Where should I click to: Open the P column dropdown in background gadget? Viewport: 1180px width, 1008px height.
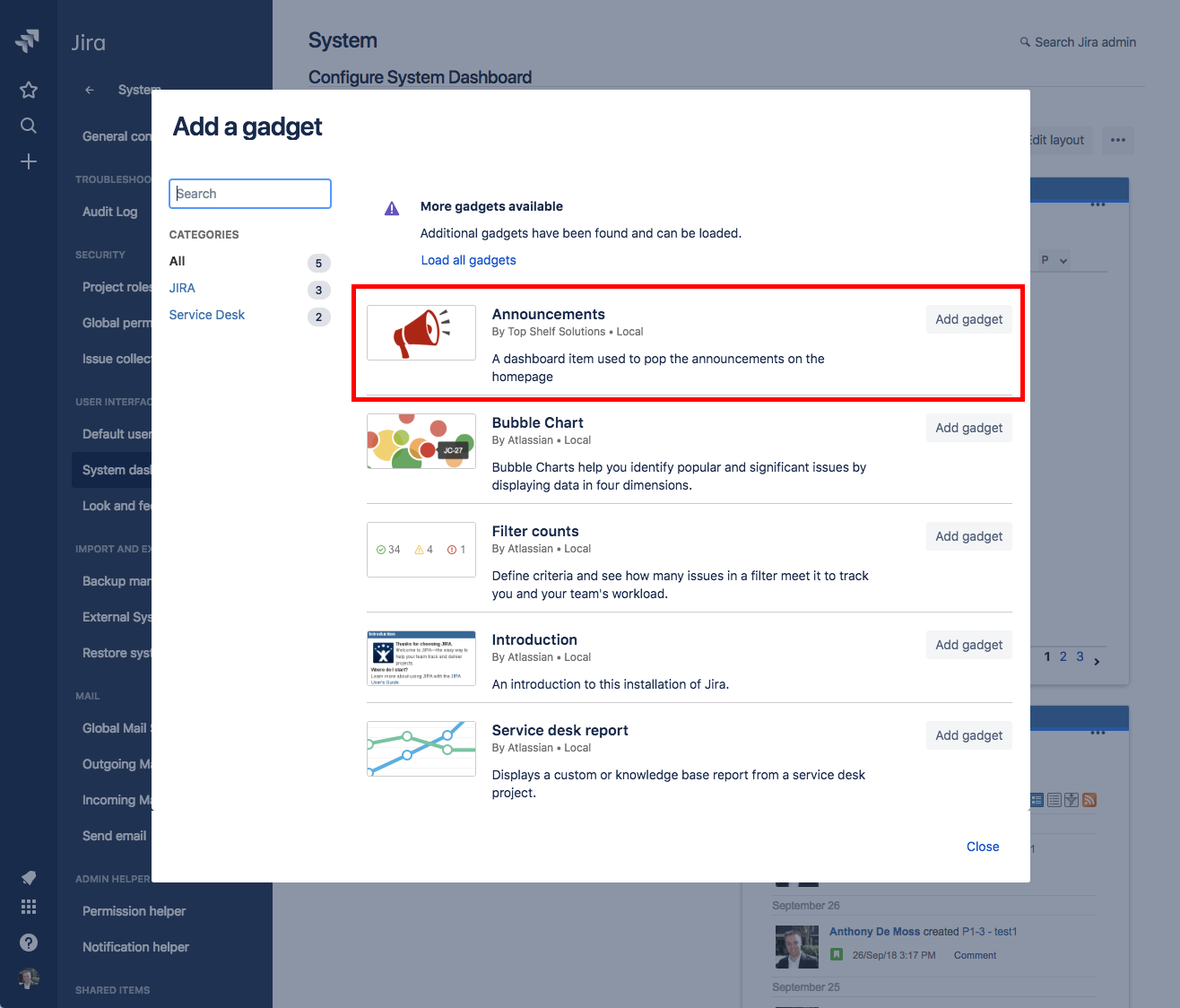tap(1054, 260)
